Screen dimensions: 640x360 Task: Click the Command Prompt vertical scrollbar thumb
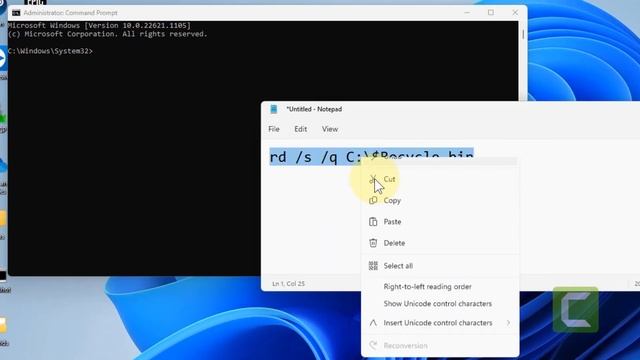click(523, 33)
